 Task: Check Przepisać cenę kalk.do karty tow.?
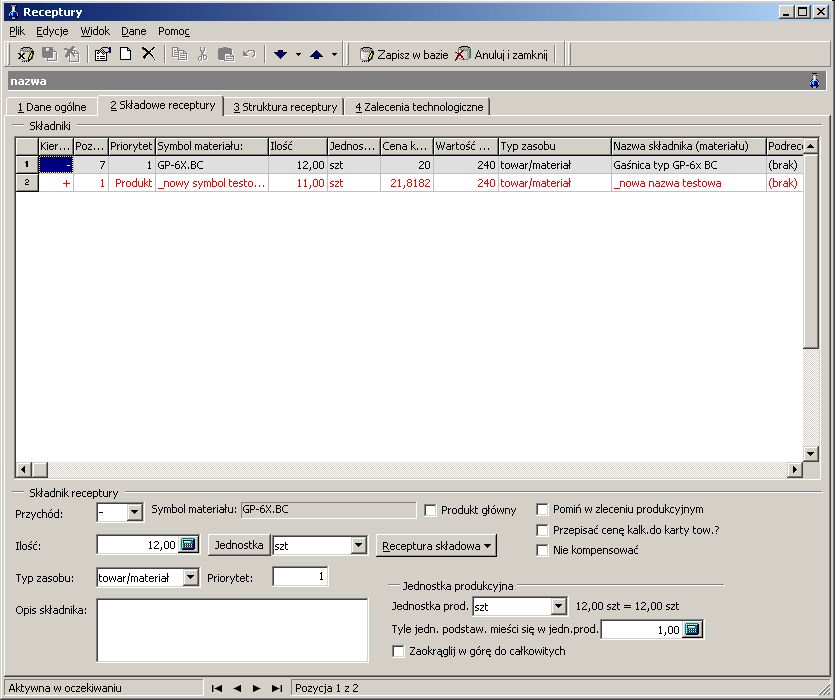(x=542, y=530)
